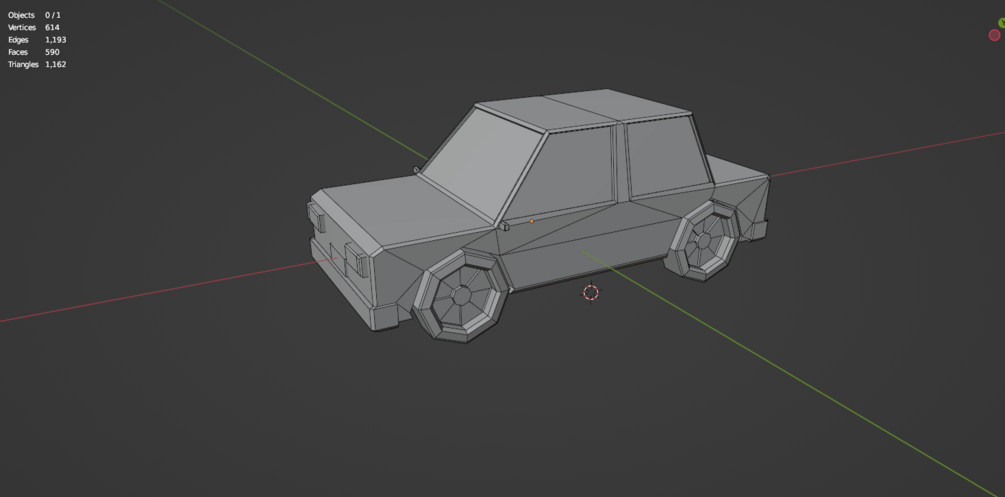Select the orange object origin dot on the car

click(531, 221)
